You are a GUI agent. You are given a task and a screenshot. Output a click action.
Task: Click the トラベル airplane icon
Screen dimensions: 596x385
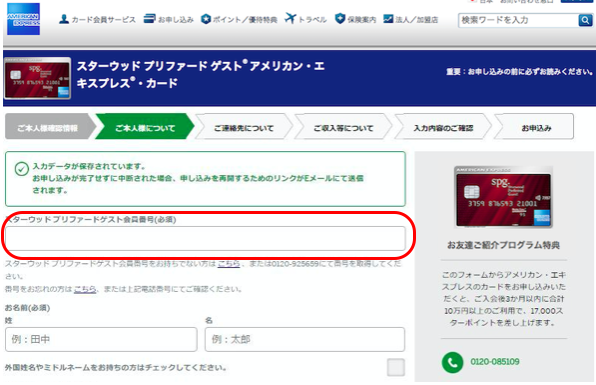290,18
